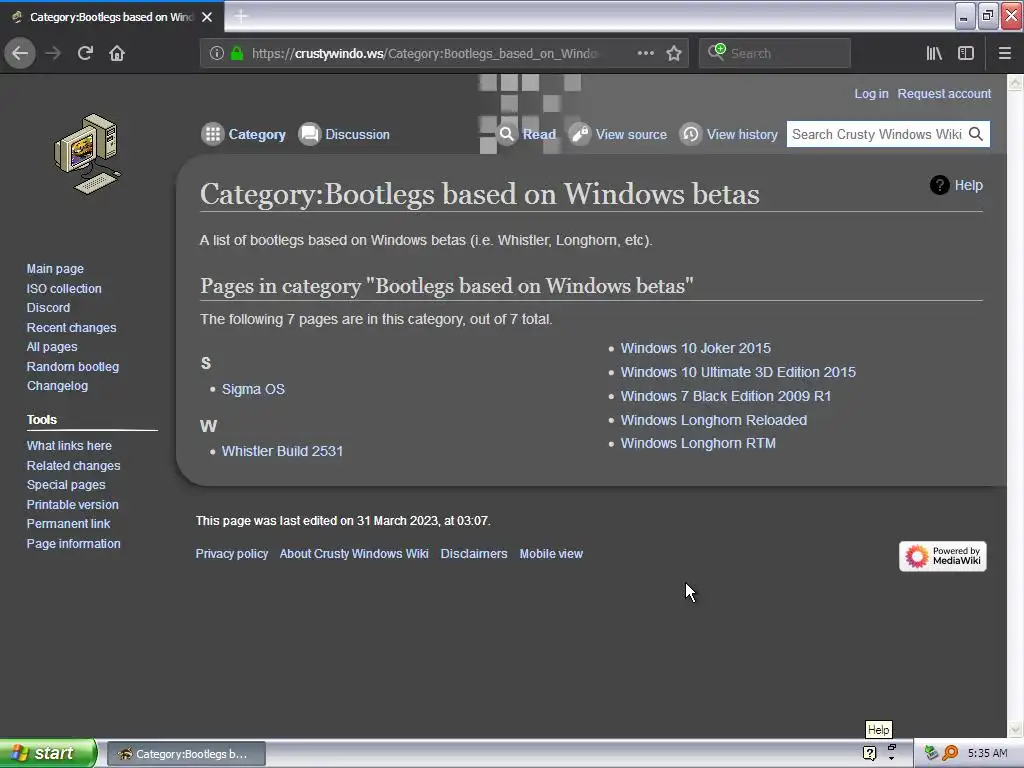Open Windows 10 Joker 2015 page
1024x768 pixels.
(696, 348)
